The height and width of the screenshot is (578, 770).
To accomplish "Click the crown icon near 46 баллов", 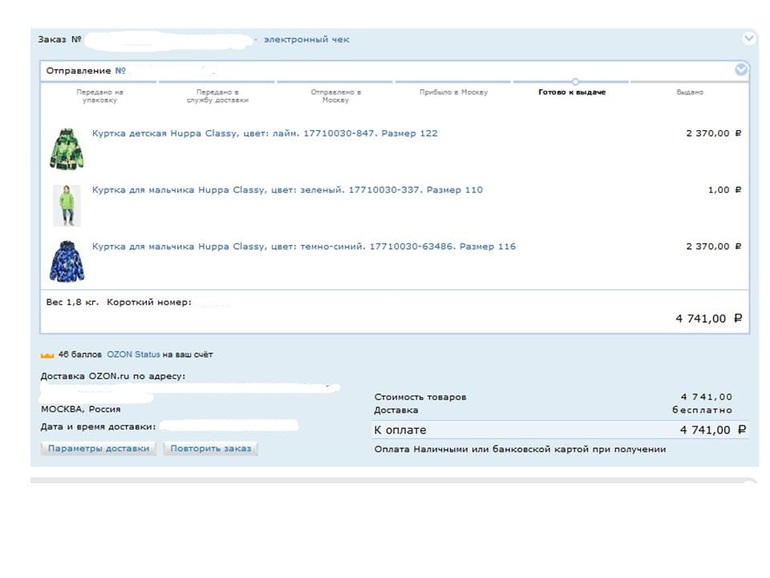I will (x=47, y=355).
